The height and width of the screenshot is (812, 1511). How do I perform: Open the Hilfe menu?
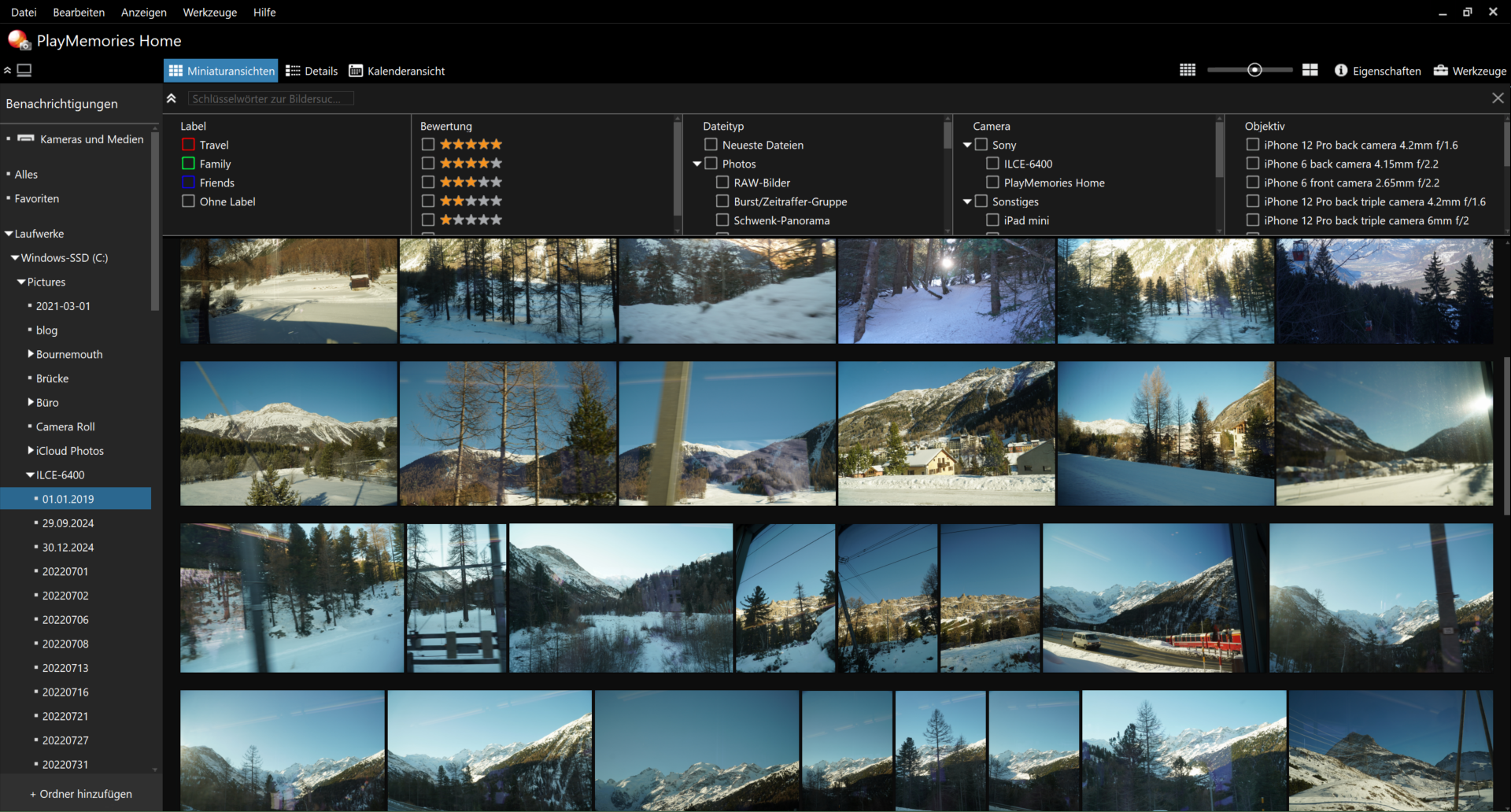coord(264,12)
